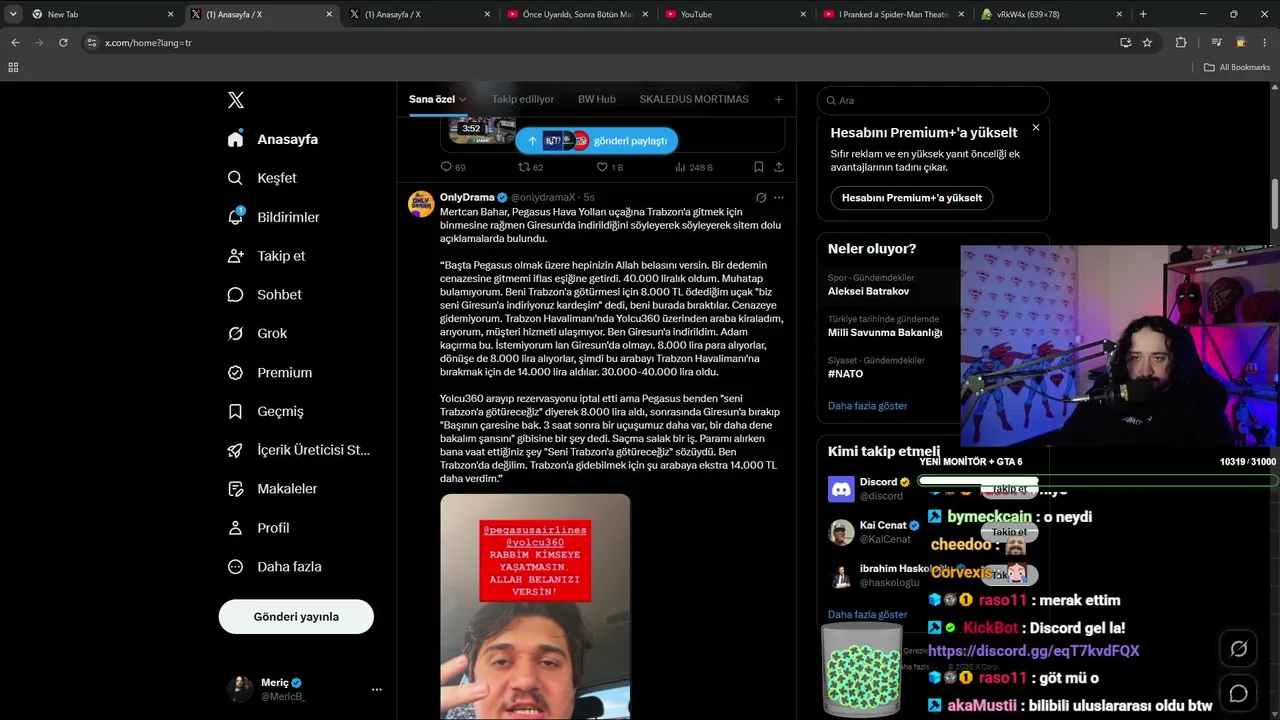Image resolution: width=1280 pixels, height=720 pixels.
Task: Reload the current page
Action: coord(63,43)
